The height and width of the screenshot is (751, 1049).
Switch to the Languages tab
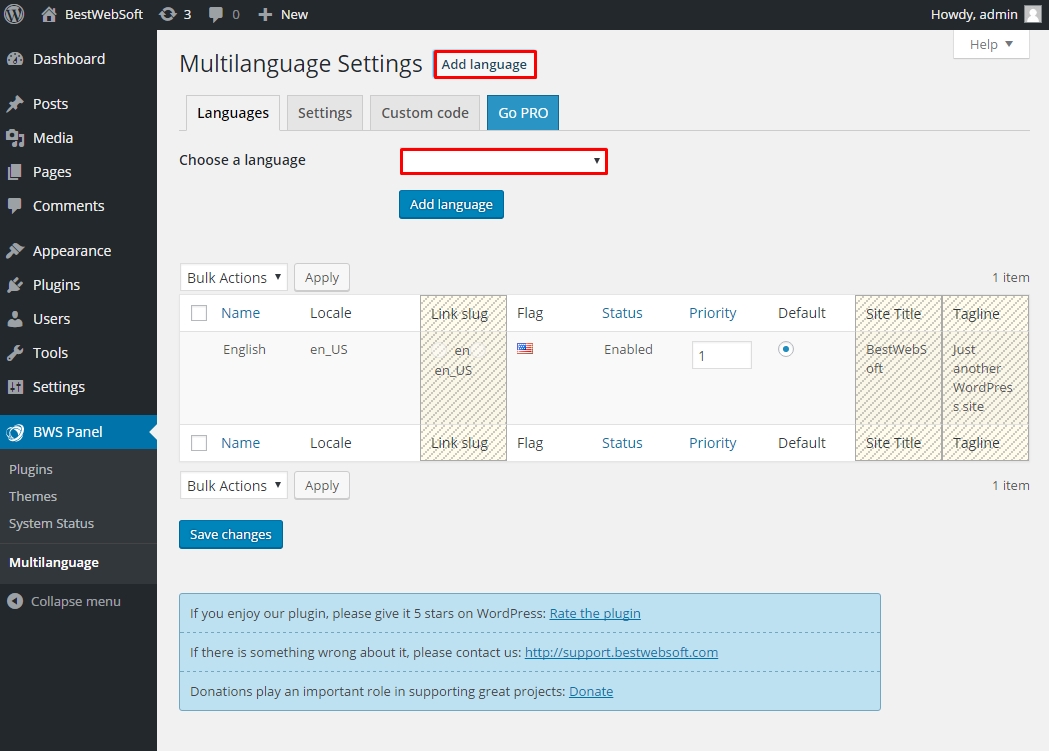point(233,113)
